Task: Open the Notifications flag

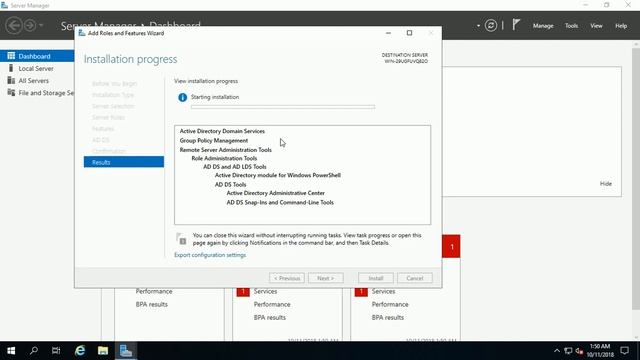Action: tap(516, 25)
